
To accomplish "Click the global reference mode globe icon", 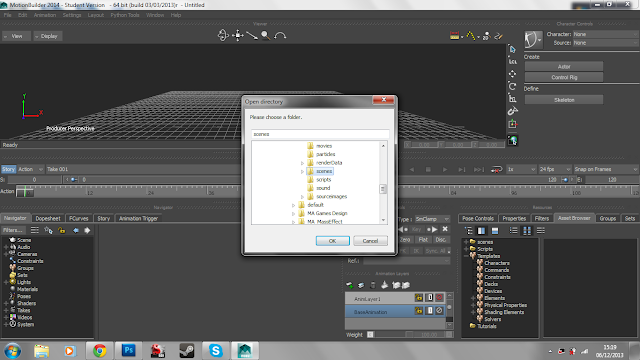I will [513, 140].
